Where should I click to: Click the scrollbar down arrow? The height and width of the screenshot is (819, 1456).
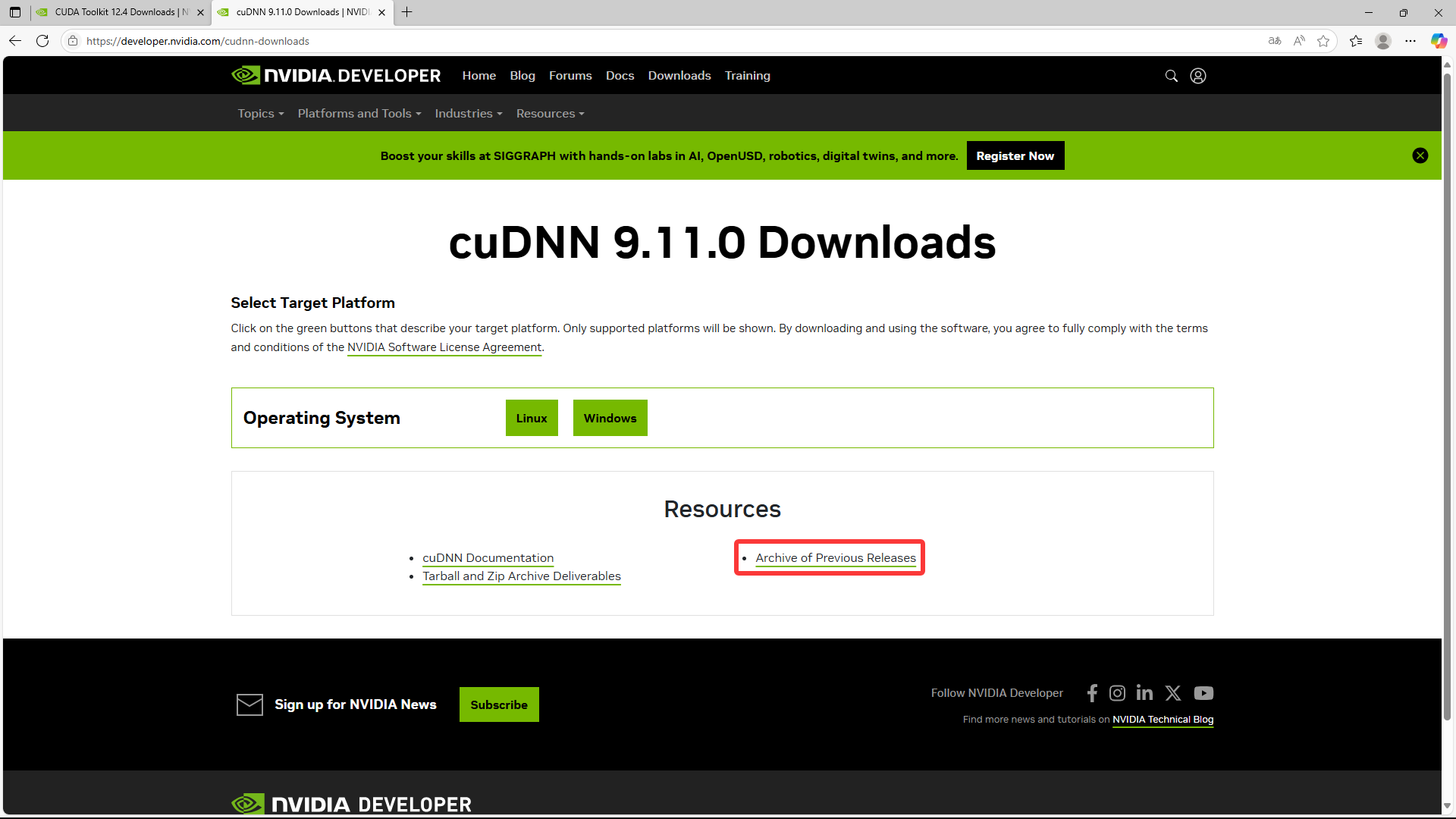point(1447,805)
